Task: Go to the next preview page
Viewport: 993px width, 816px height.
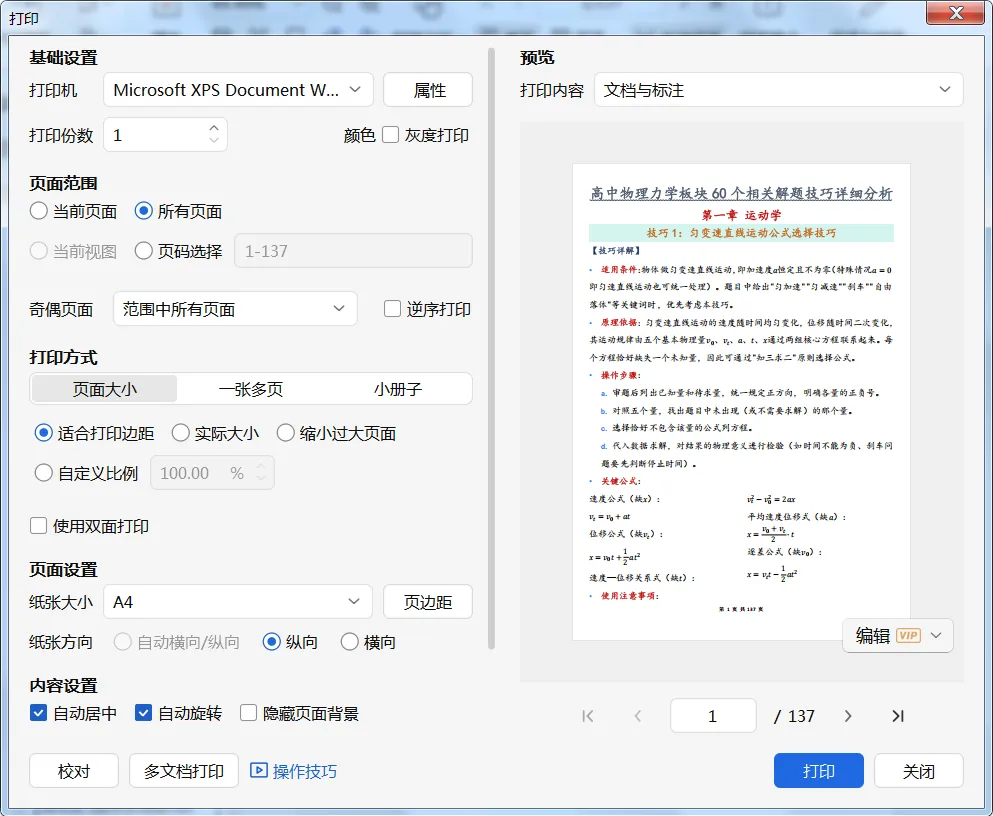Action: [x=848, y=716]
